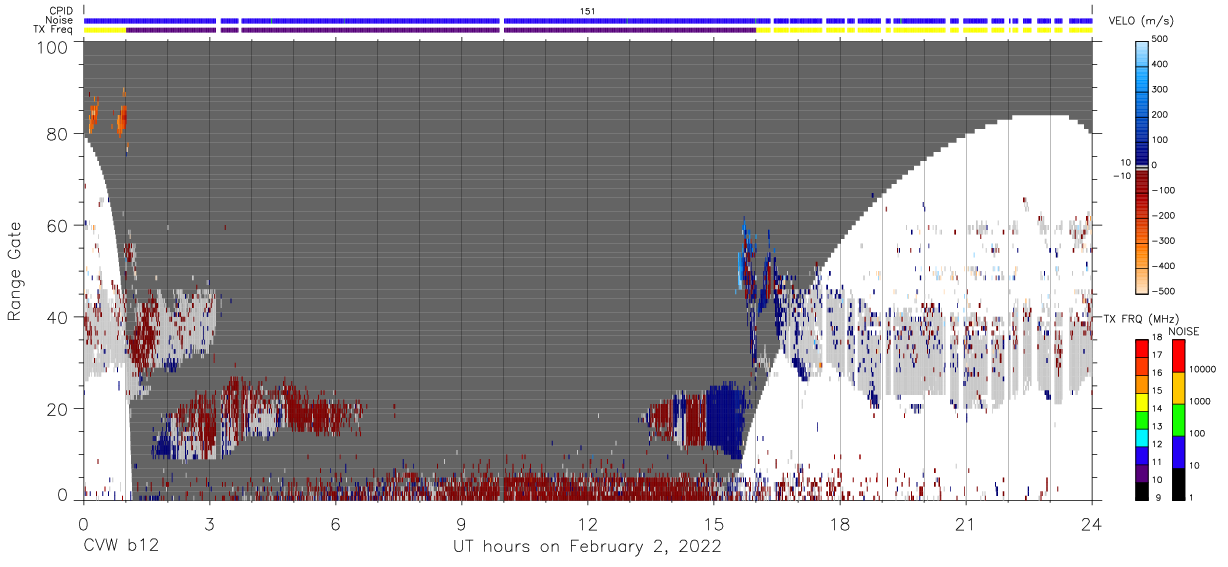
Task: Click the 3 tick on UT hours axis
Action: 209,523
